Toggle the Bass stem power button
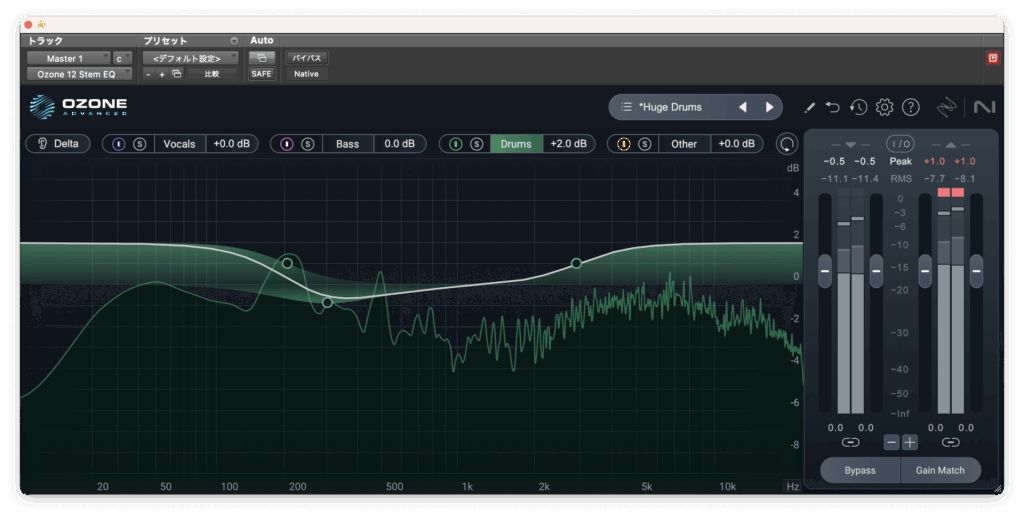 (x=287, y=144)
